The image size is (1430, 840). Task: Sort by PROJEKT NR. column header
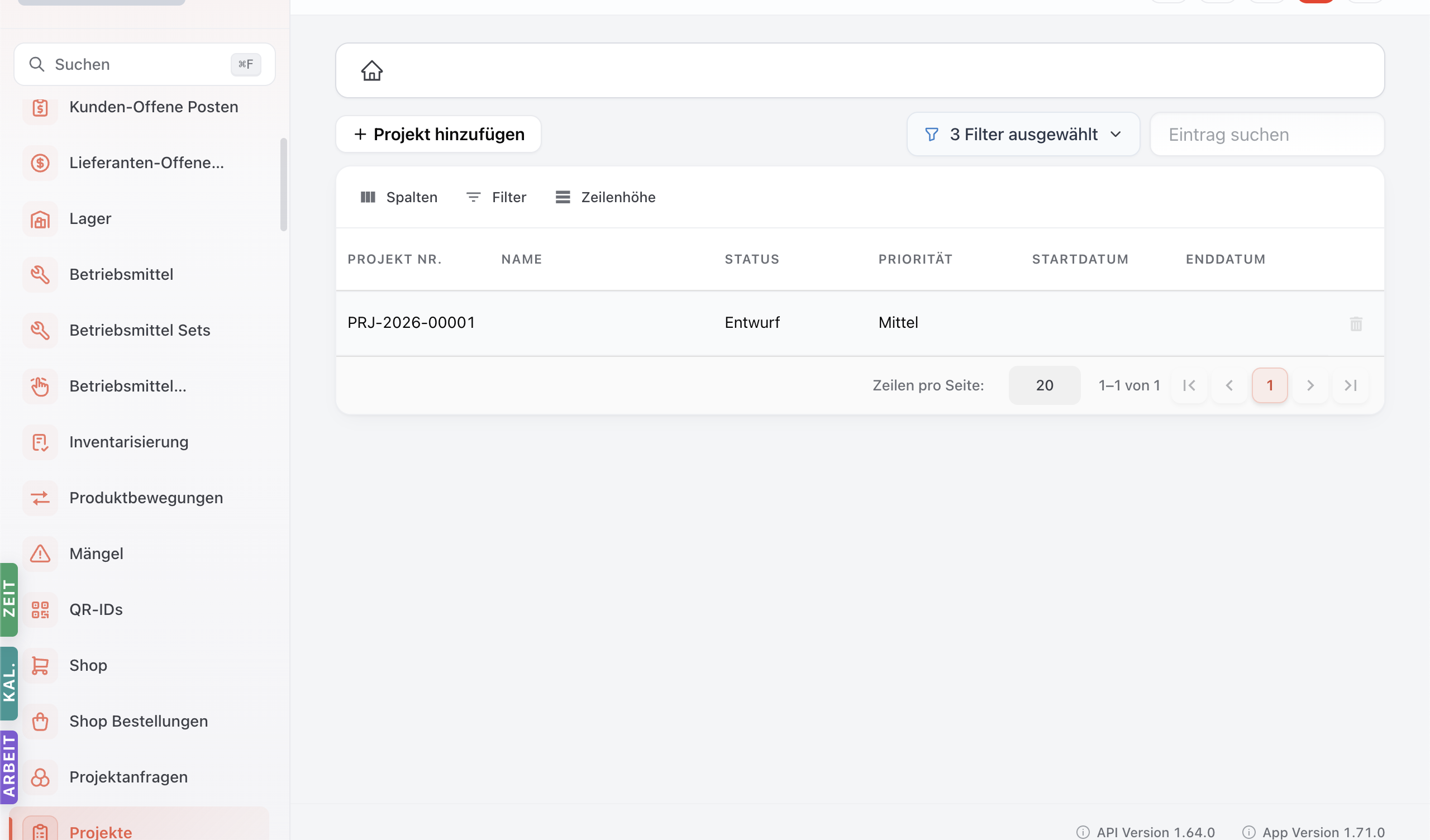pos(394,259)
